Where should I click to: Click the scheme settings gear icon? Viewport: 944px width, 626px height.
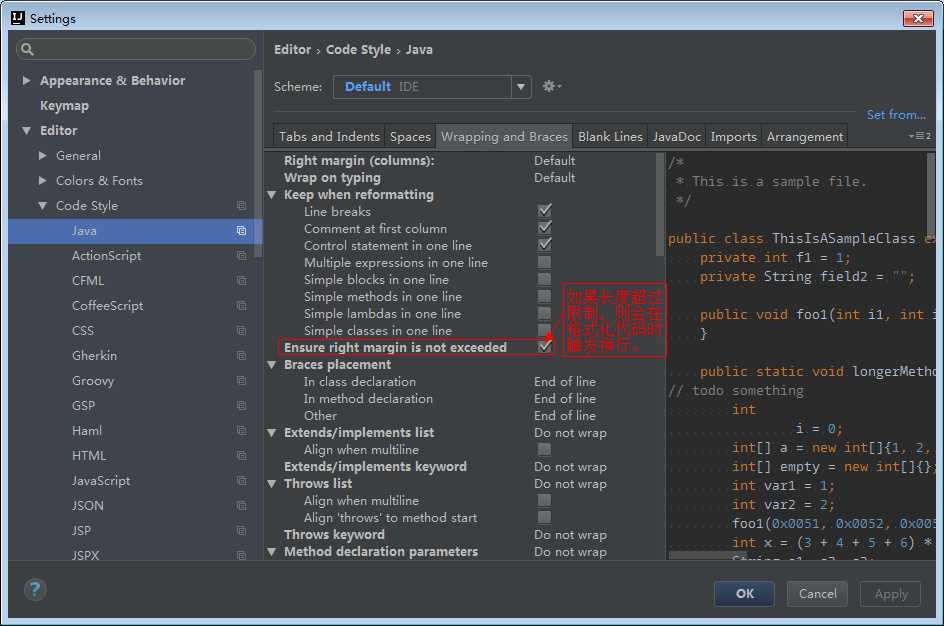click(x=551, y=86)
